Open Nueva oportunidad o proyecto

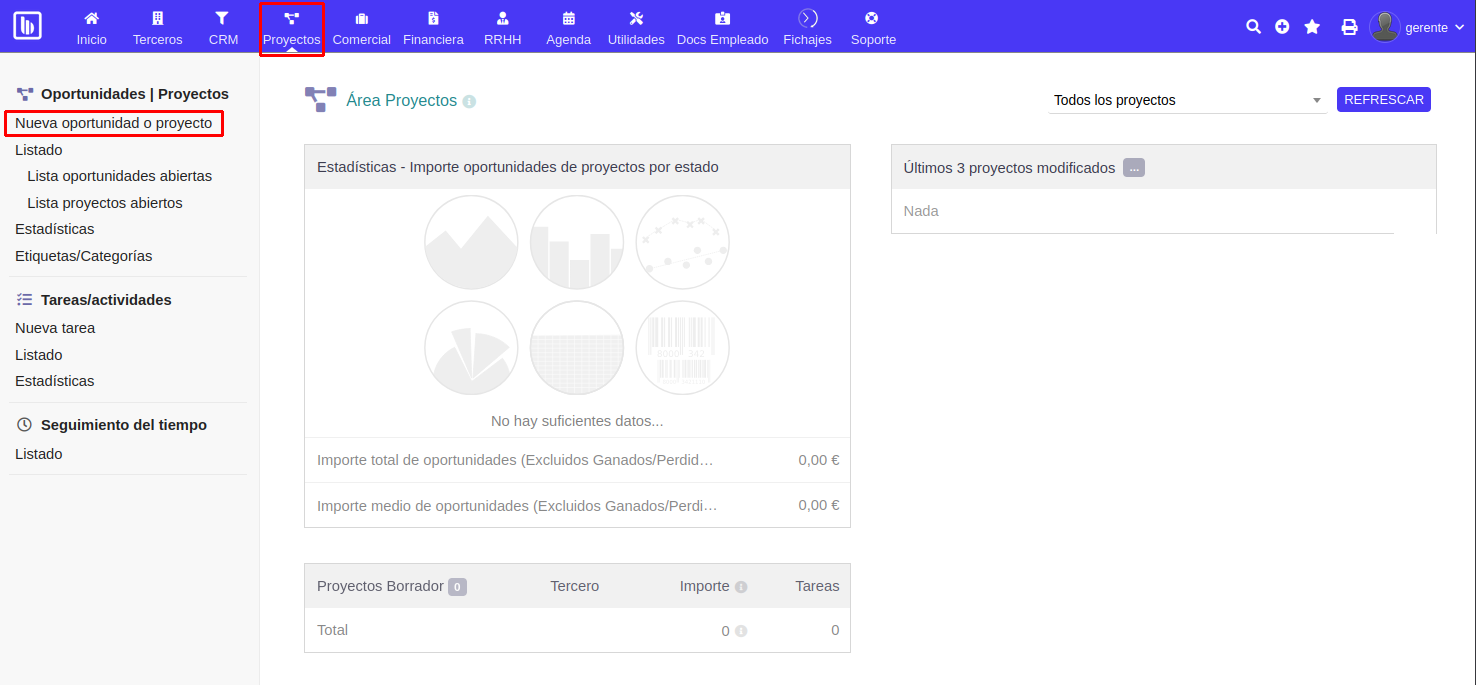pos(114,122)
